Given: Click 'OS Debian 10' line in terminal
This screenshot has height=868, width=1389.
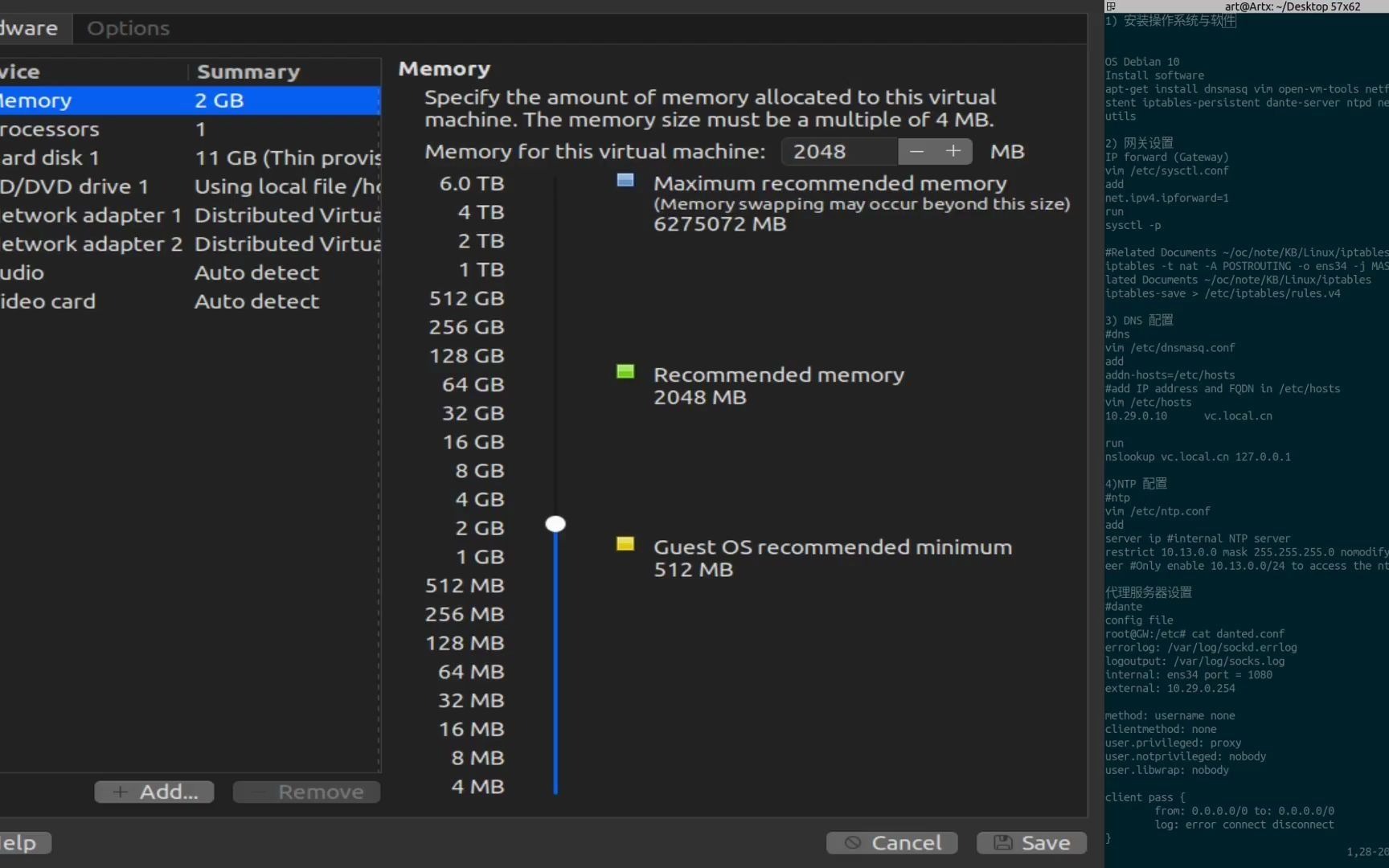Looking at the screenshot, I should [1142, 62].
